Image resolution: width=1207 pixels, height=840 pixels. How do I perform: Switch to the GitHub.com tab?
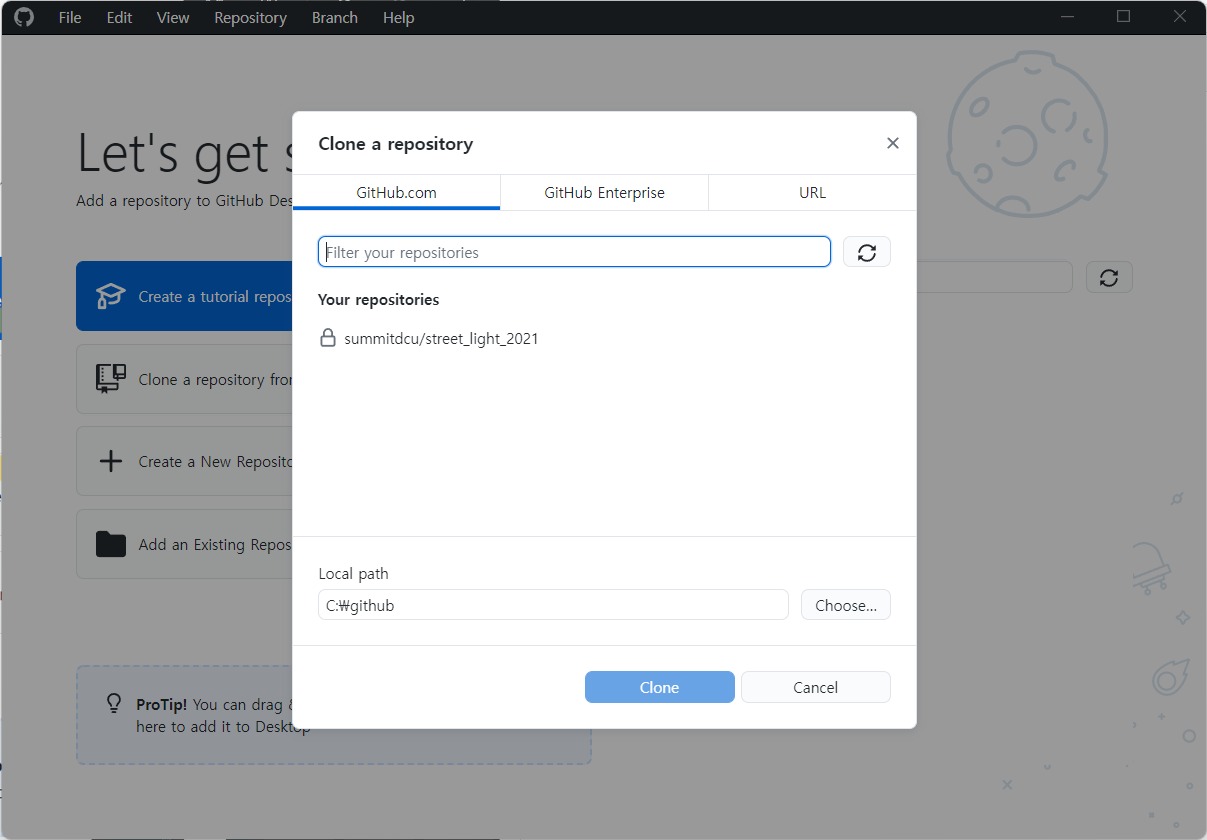[397, 193]
